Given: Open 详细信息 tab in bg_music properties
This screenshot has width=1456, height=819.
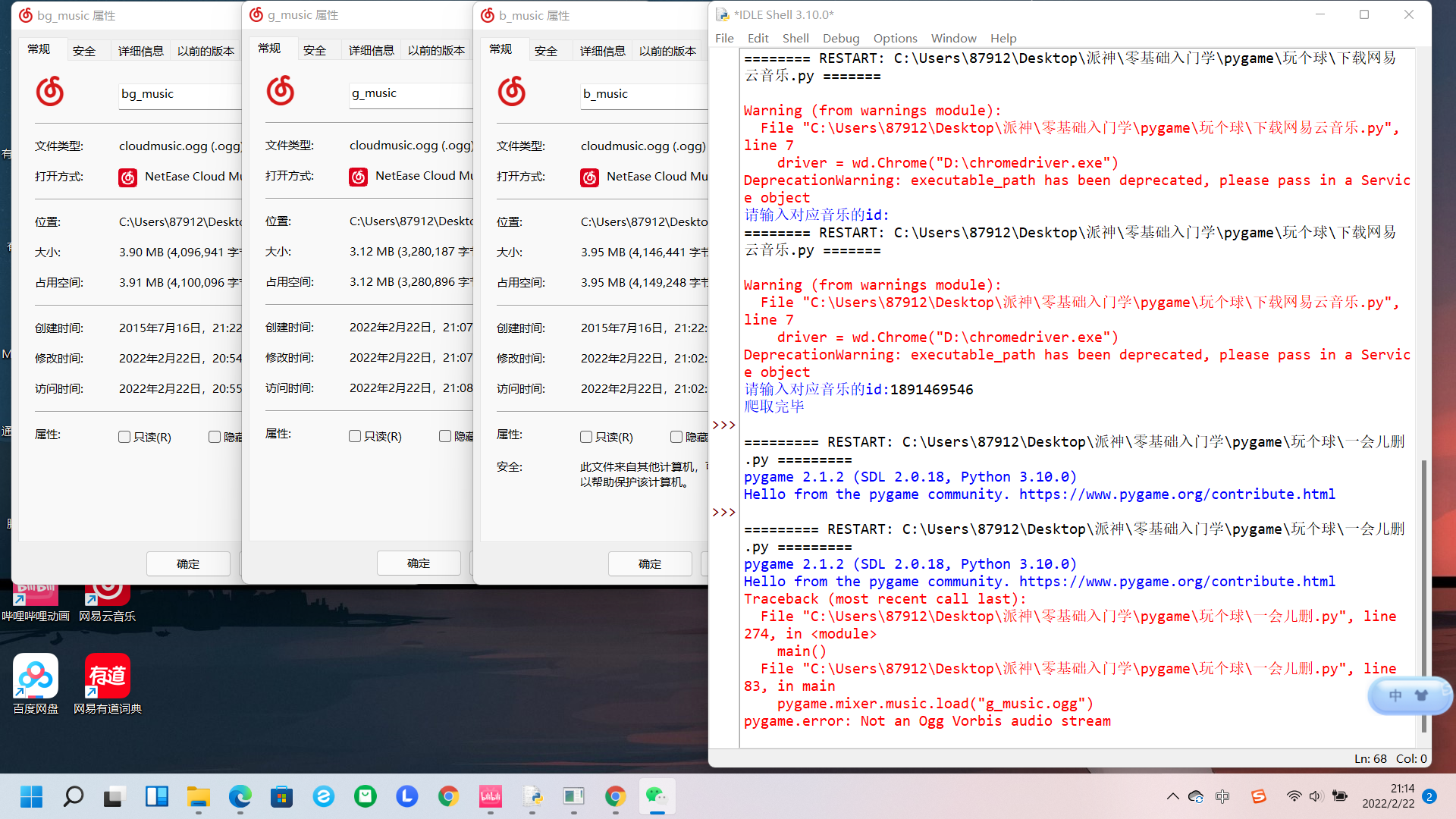Looking at the screenshot, I should pos(141,51).
